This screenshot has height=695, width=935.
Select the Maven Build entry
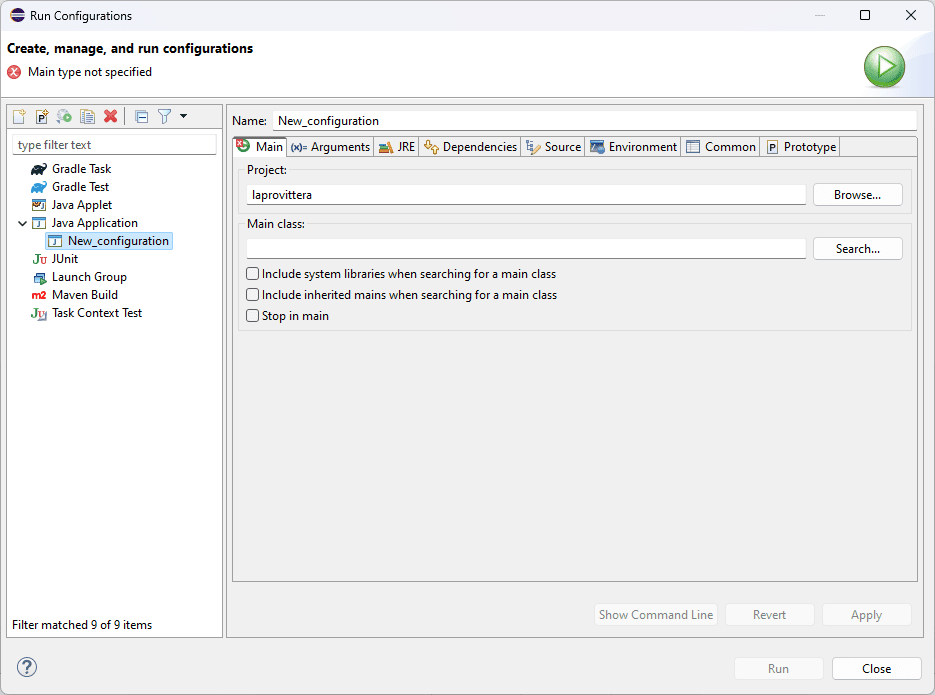pyautogui.click(x=85, y=295)
